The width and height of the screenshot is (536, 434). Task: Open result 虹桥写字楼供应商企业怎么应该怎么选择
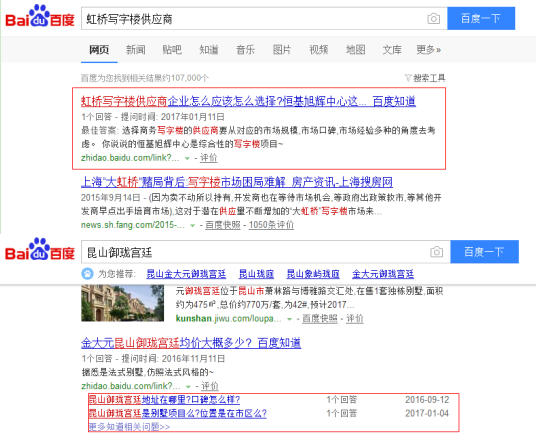click(248, 101)
